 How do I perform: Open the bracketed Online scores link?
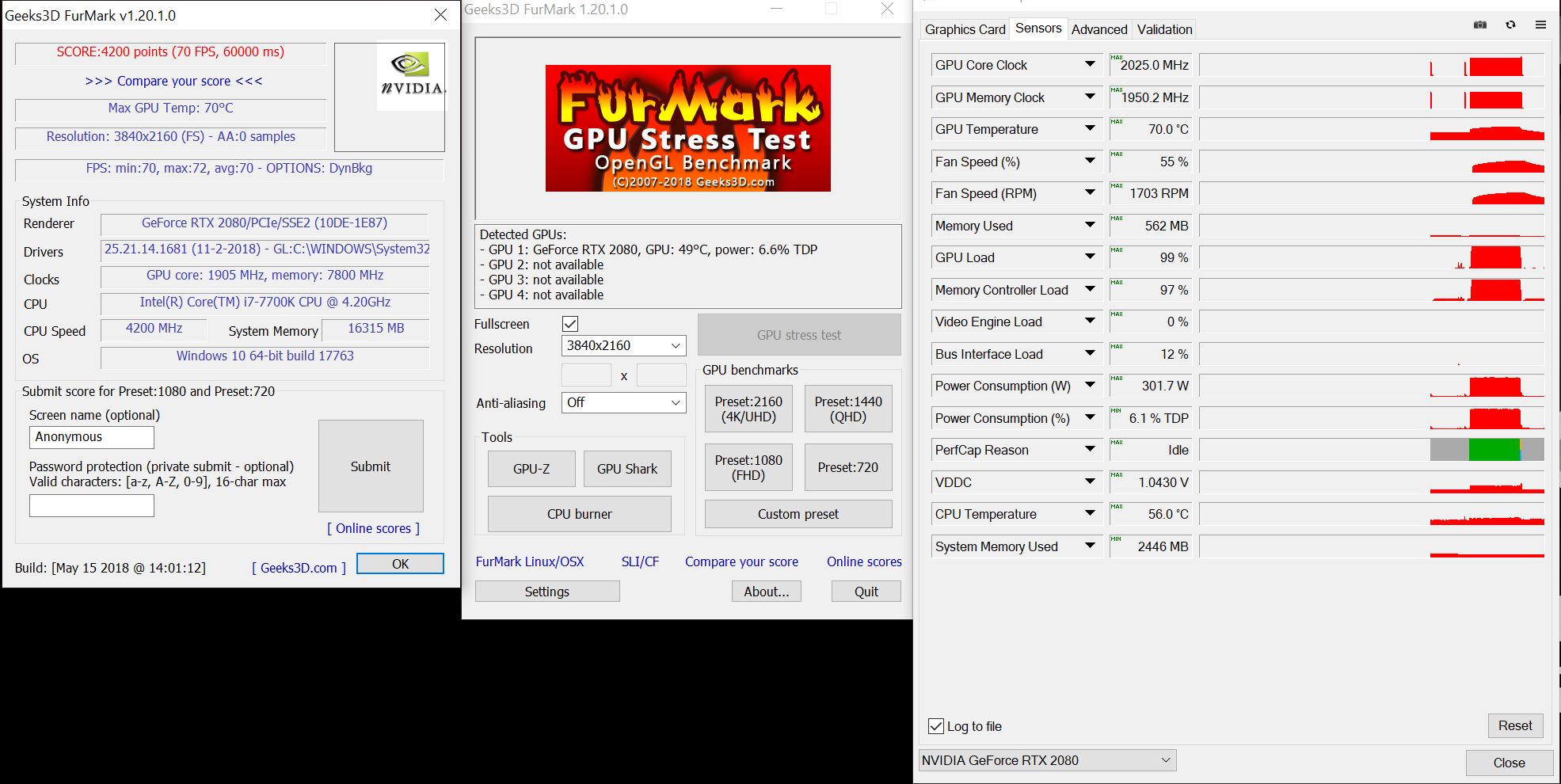click(373, 528)
